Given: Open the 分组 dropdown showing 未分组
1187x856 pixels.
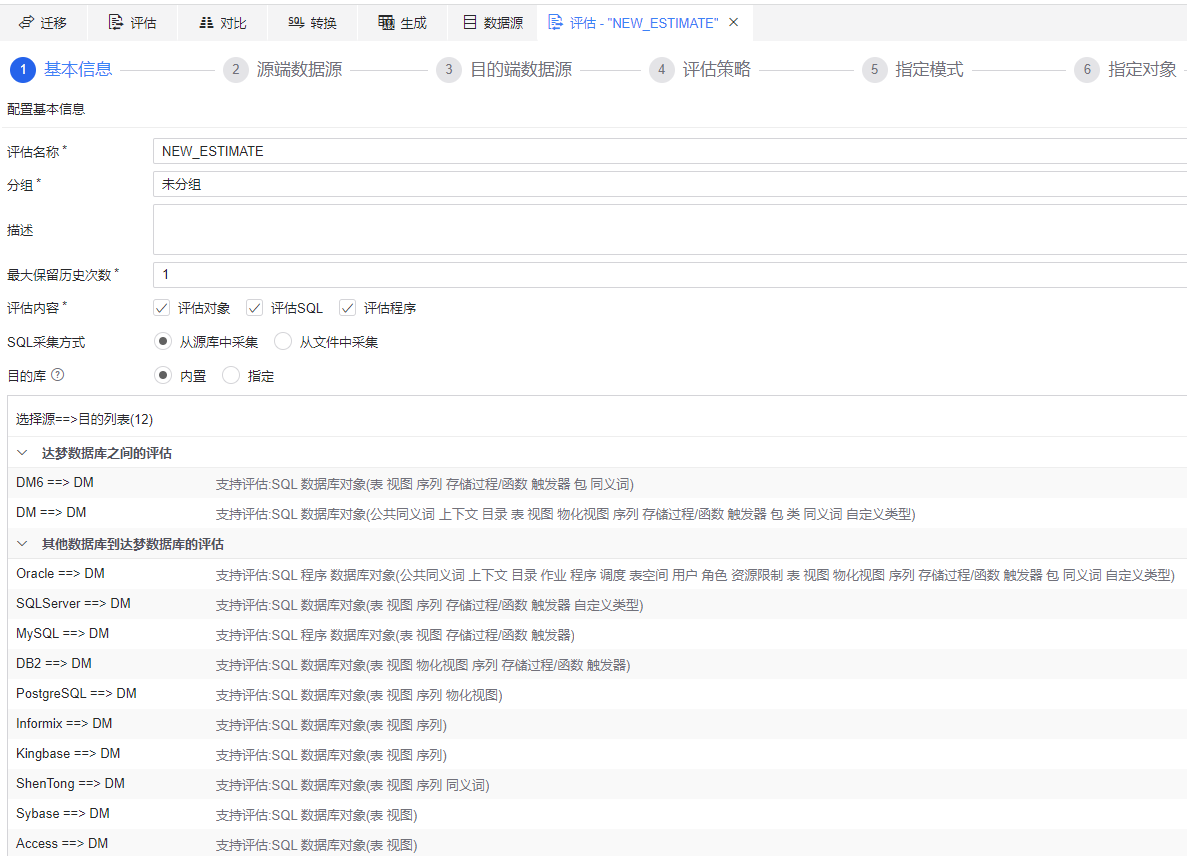Looking at the screenshot, I should coord(670,184).
